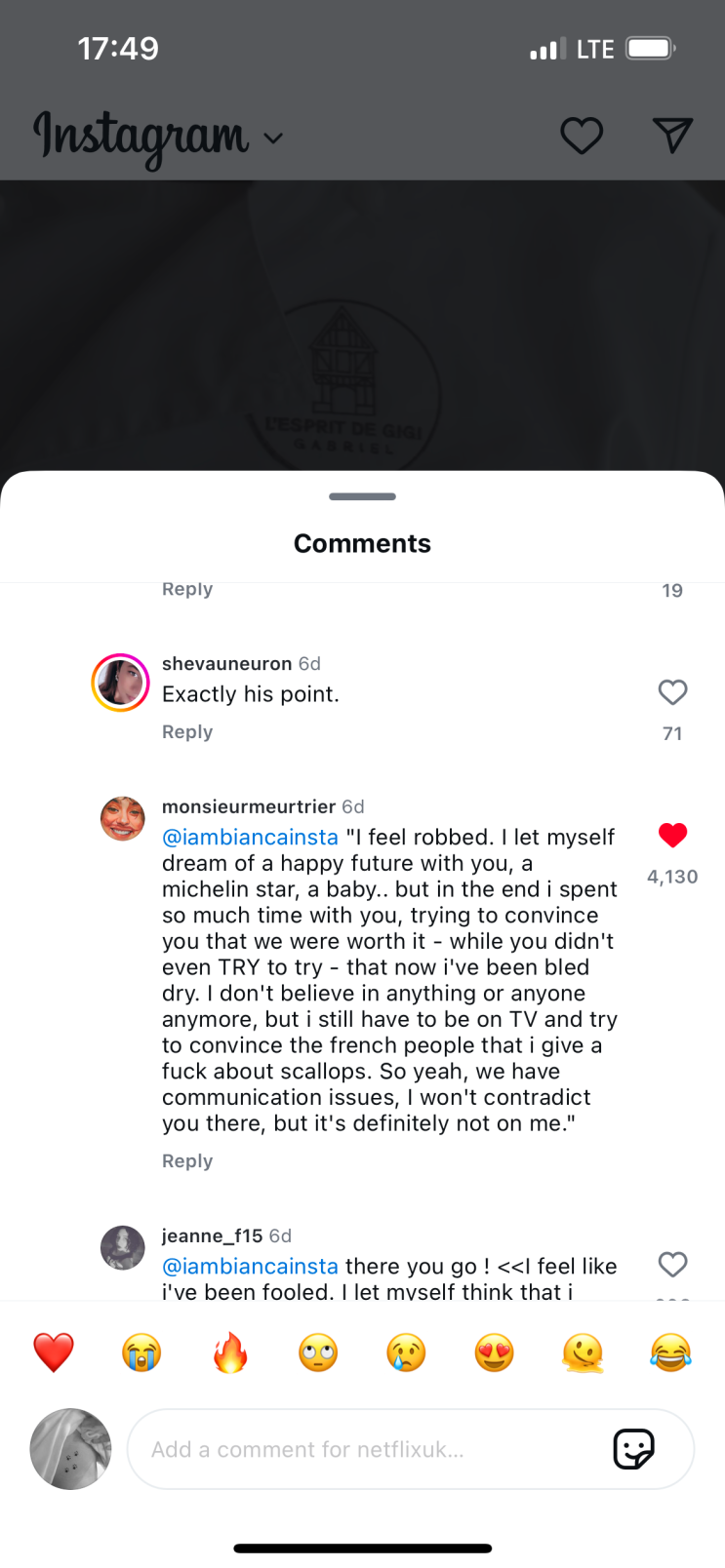Open shevauneuron's profile picture story
The image size is (725, 1568).
121,683
